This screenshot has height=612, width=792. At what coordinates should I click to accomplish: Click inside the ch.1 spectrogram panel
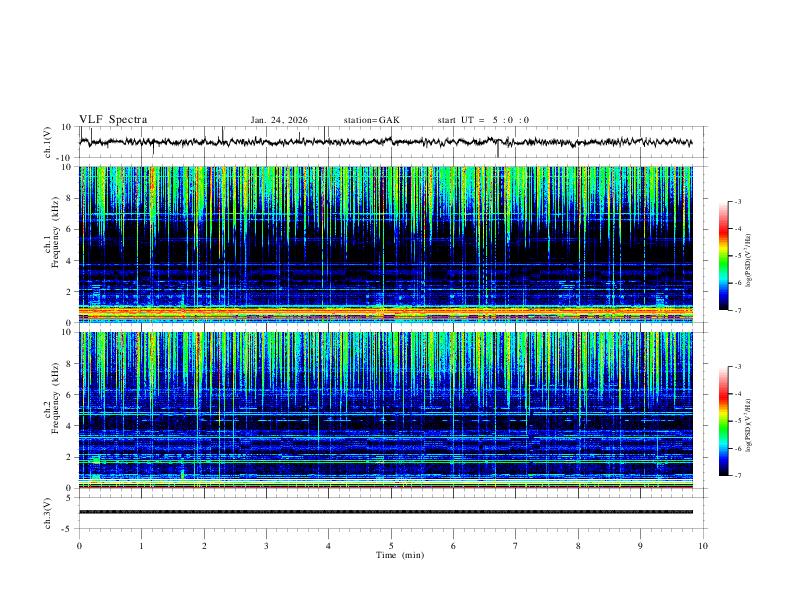[x=385, y=244]
